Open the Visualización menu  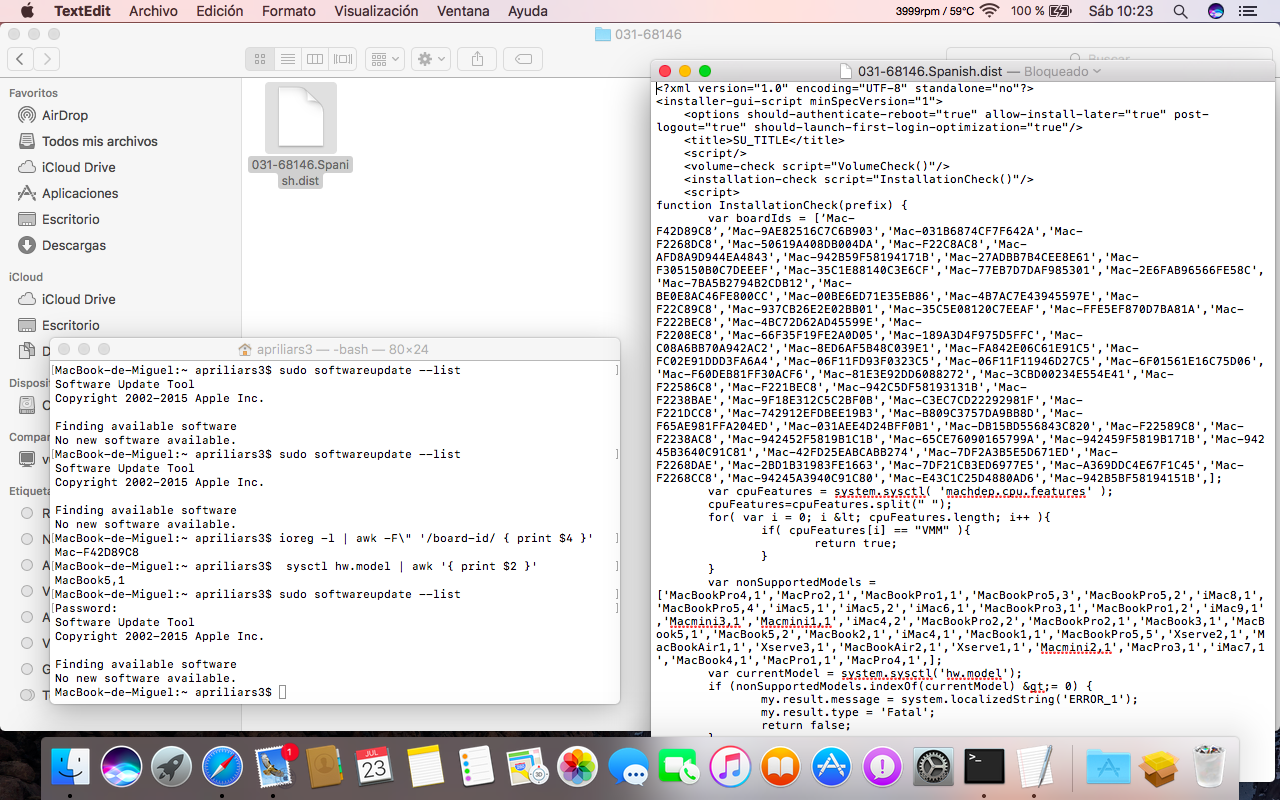pyautogui.click(x=376, y=11)
